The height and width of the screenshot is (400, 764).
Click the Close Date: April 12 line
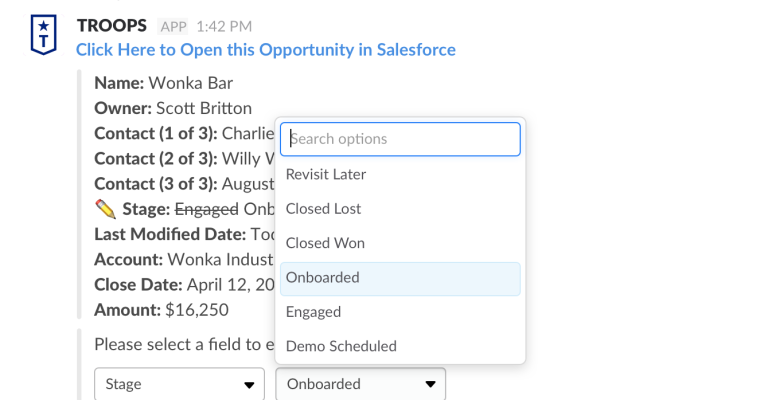(x=180, y=285)
